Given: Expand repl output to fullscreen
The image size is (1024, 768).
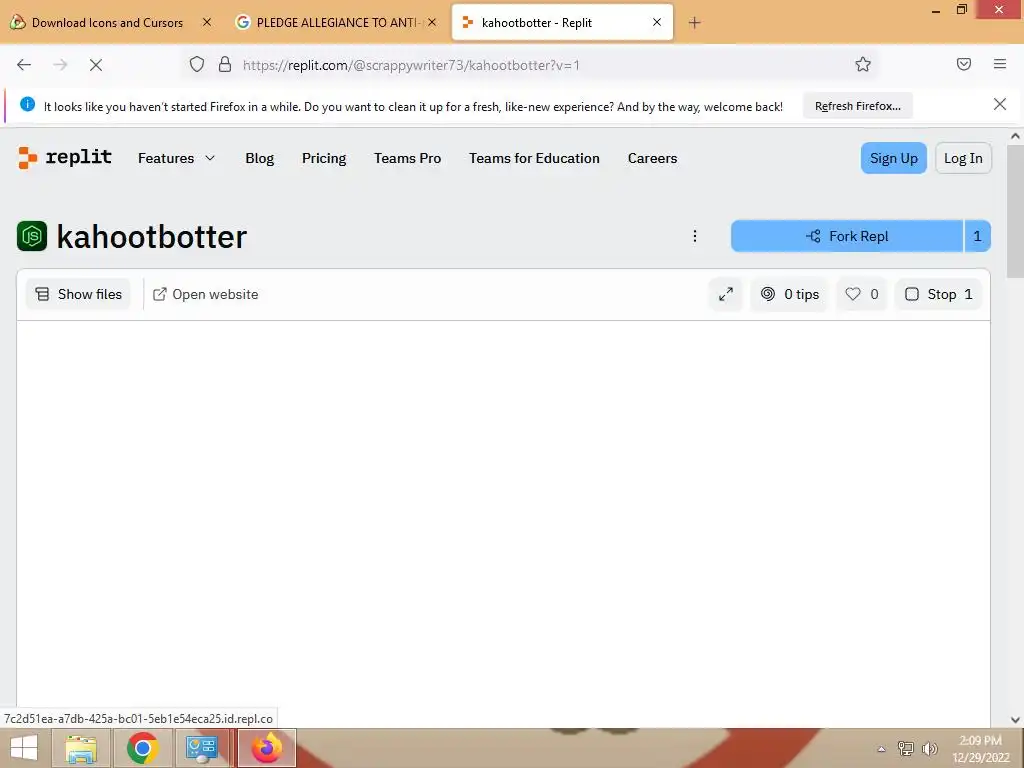Looking at the screenshot, I should click(x=726, y=295).
